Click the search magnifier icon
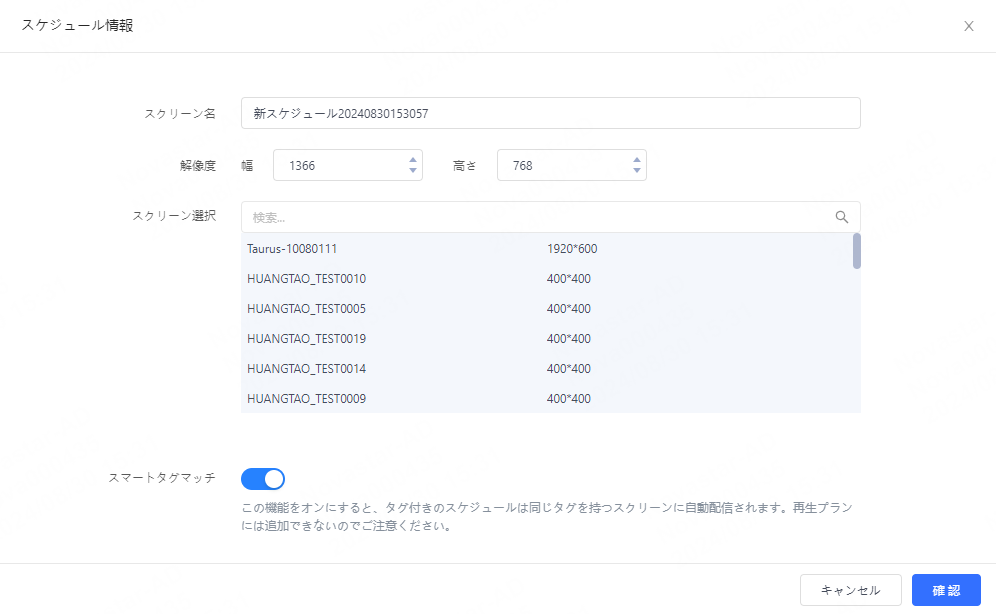 pos(841,217)
